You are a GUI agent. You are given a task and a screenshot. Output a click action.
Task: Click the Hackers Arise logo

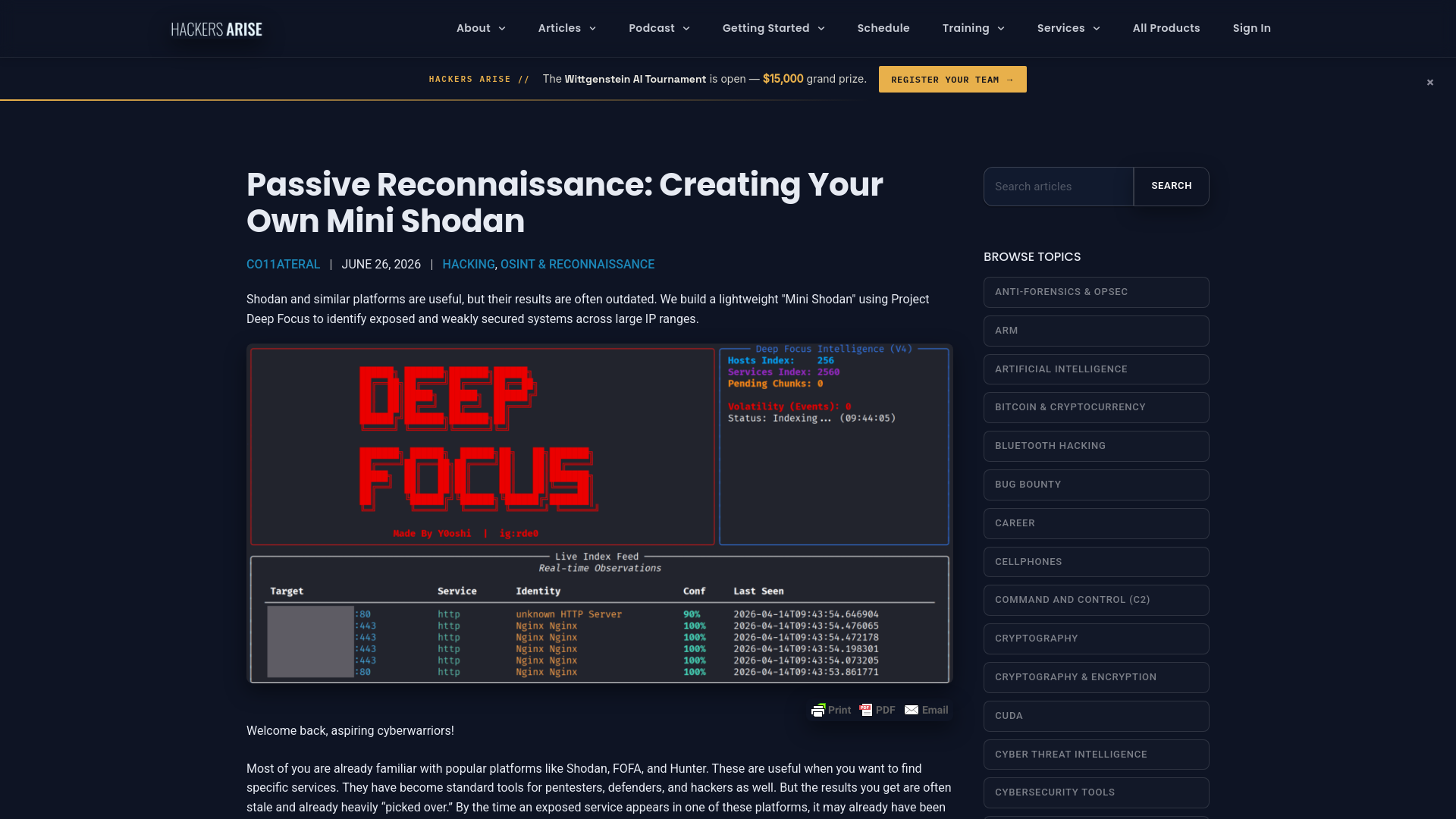pyautogui.click(x=216, y=29)
